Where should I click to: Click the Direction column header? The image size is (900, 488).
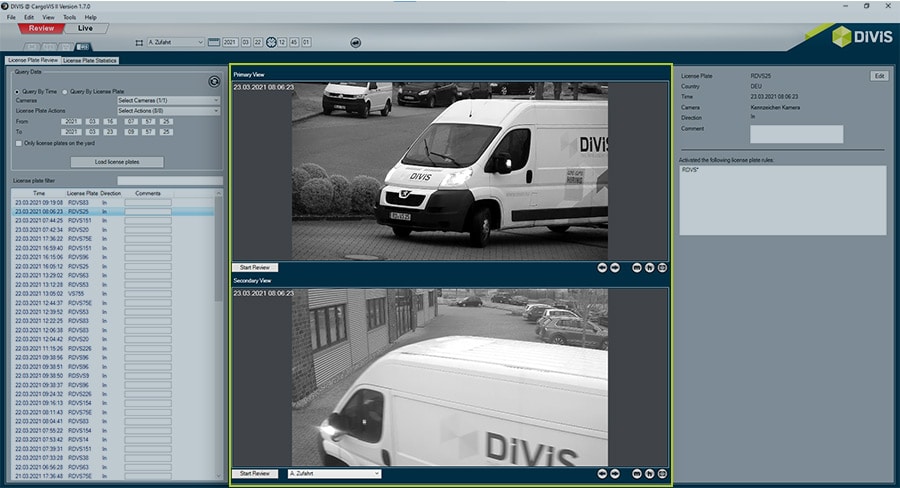110,193
